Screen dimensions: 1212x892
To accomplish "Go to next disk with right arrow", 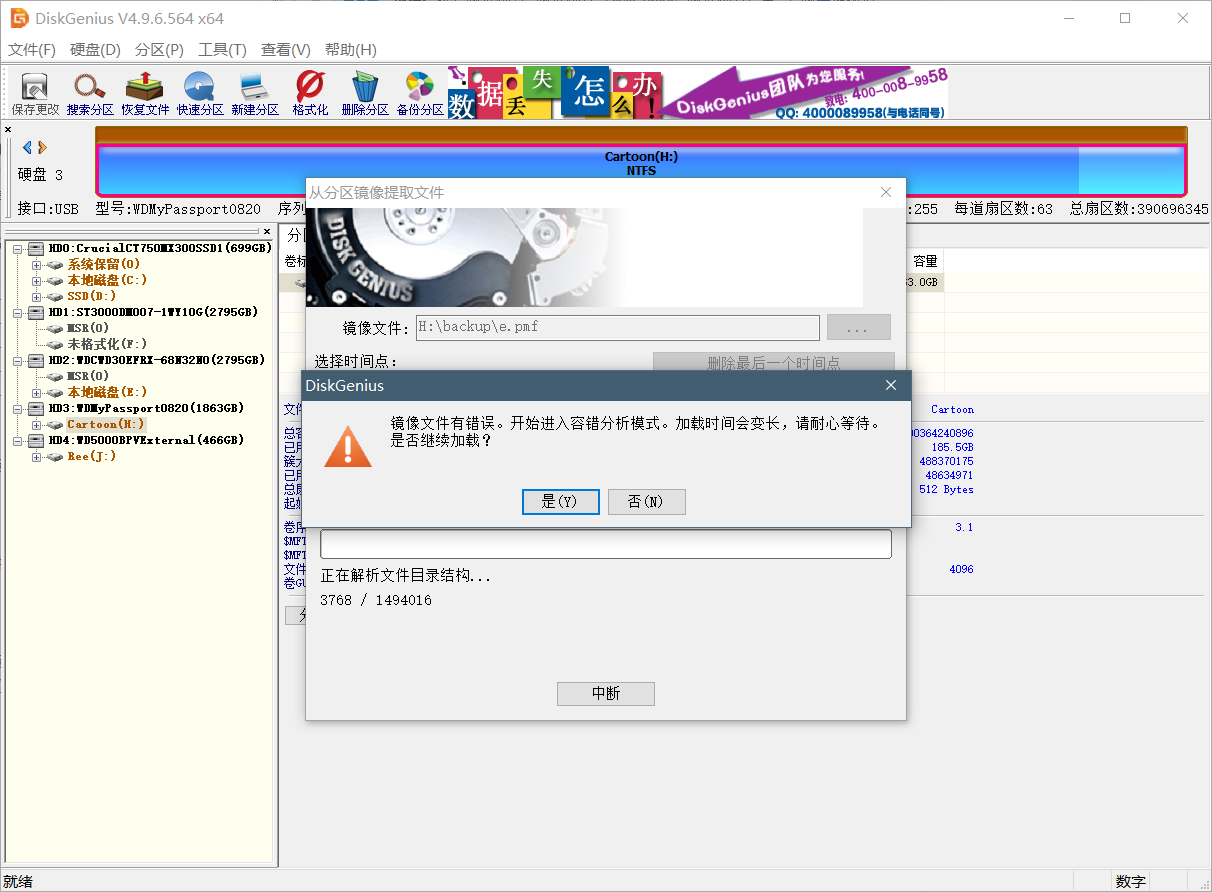I will pos(42,147).
